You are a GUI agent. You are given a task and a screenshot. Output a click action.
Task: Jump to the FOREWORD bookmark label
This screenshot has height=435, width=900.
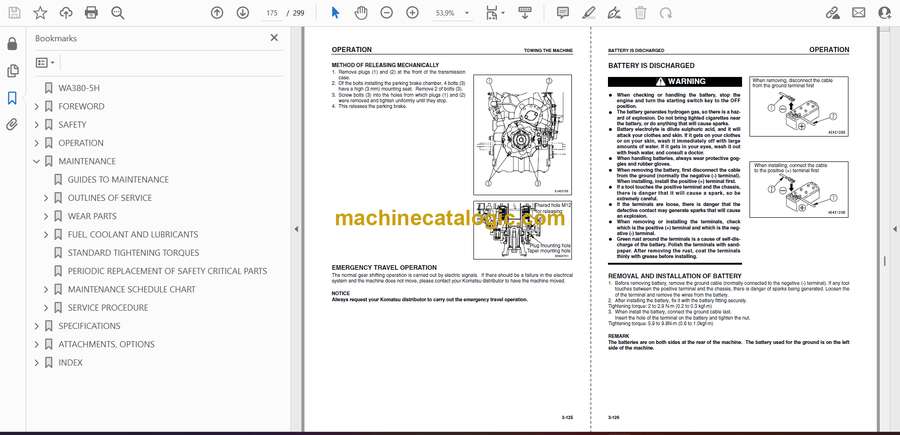click(81, 107)
